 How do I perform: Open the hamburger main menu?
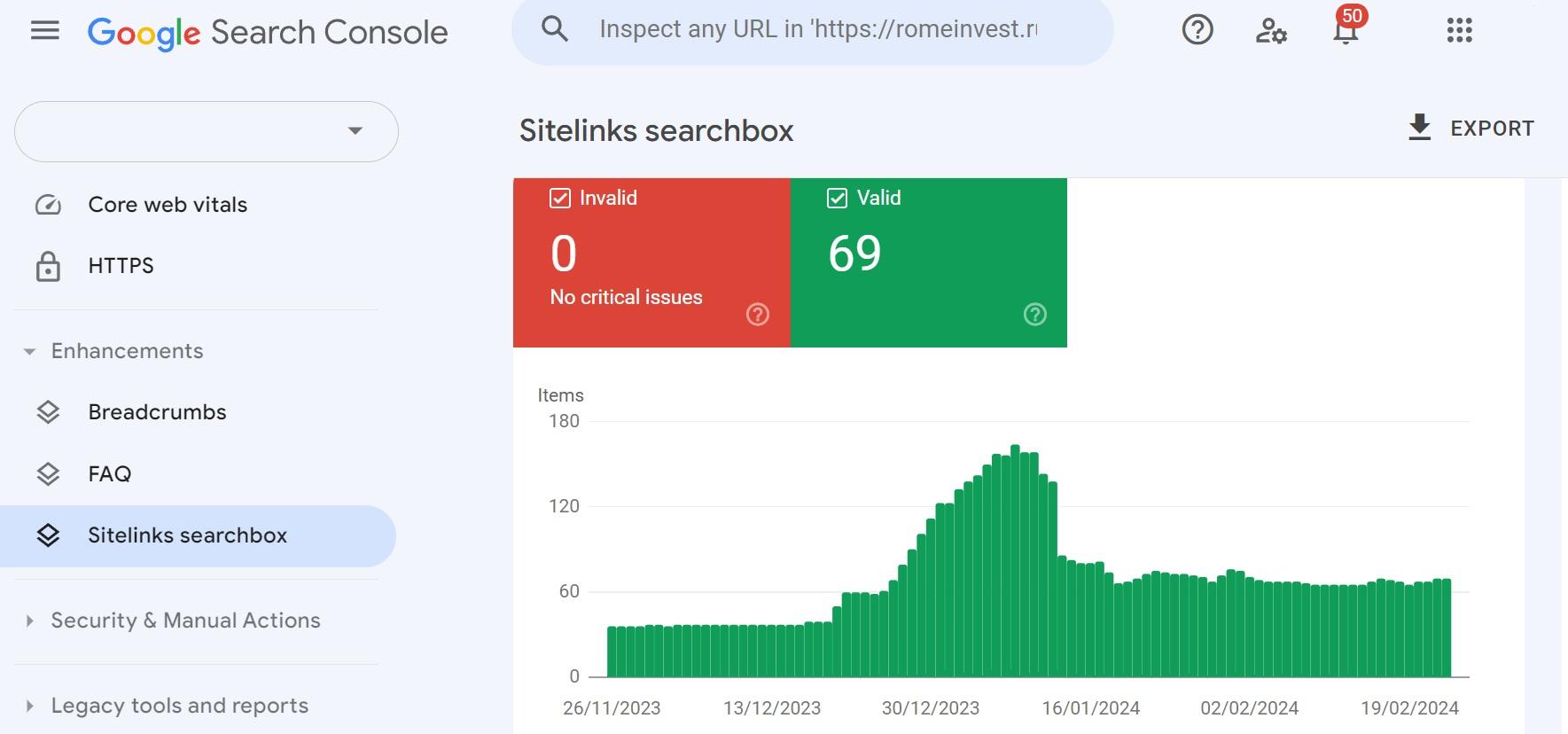[x=44, y=32]
